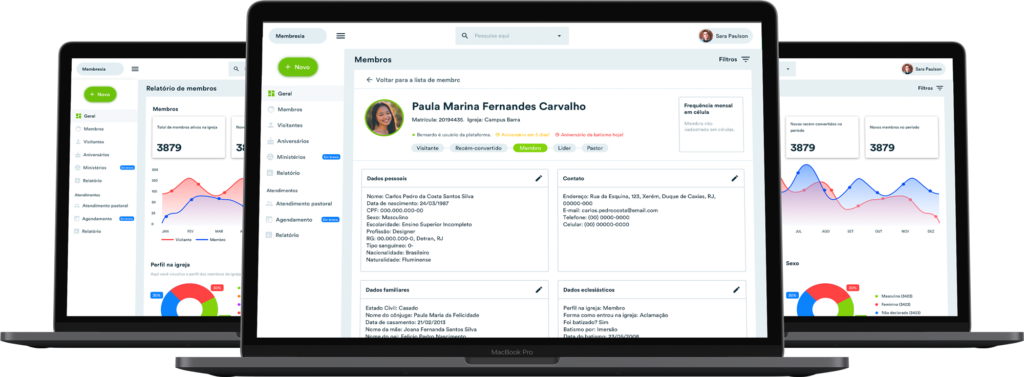This screenshot has width=1024, height=377.
Task: Edit the Contato card with pencil icon
Action: point(735,178)
